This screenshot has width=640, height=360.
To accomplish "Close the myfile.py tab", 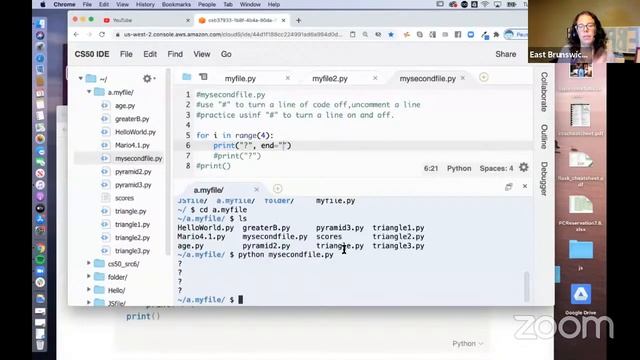I will tap(287, 78).
